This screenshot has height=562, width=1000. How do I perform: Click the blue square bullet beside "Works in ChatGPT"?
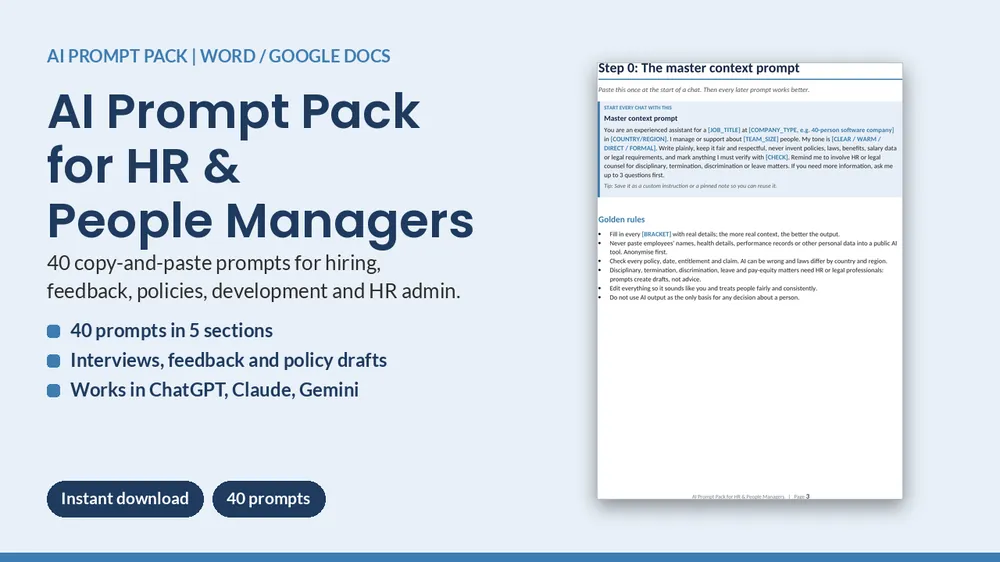(54, 390)
